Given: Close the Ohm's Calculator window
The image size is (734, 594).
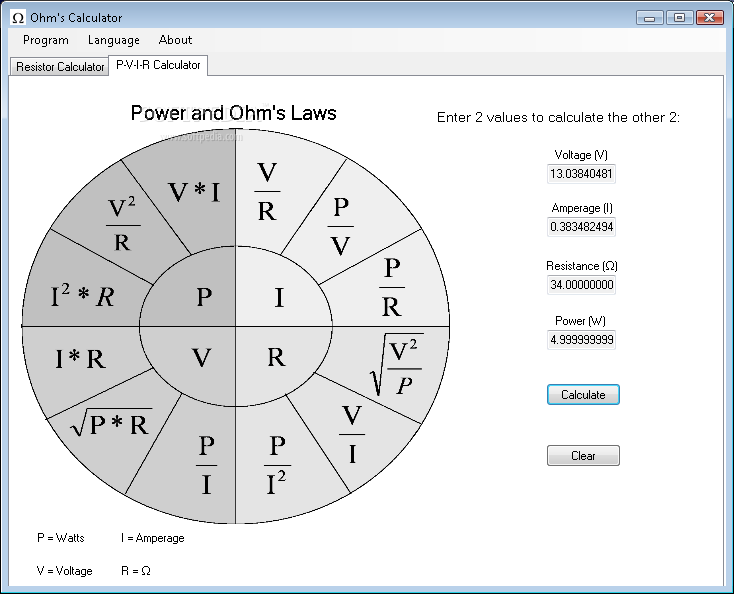Looking at the screenshot, I should (710, 18).
